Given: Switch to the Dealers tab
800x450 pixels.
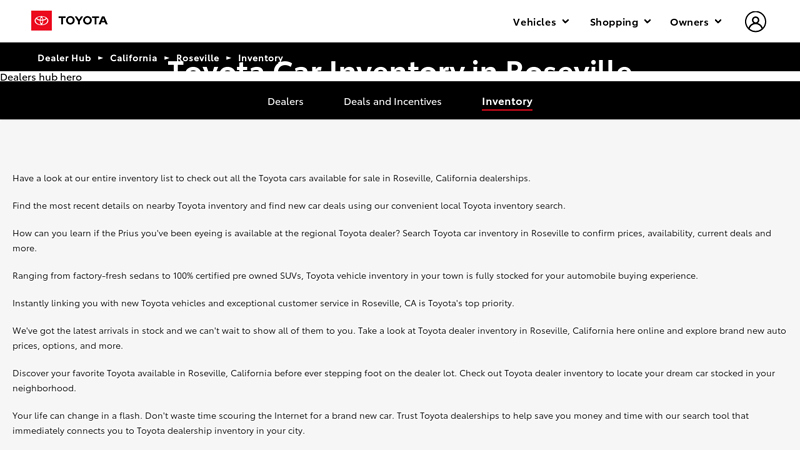Looking at the screenshot, I should click(x=285, y=102).
